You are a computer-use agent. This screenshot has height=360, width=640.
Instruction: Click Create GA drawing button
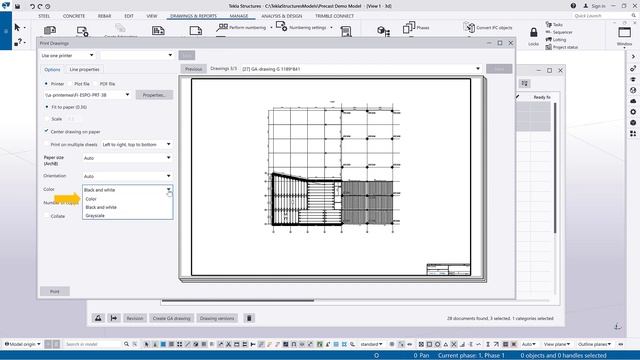(x=171, y=318)
